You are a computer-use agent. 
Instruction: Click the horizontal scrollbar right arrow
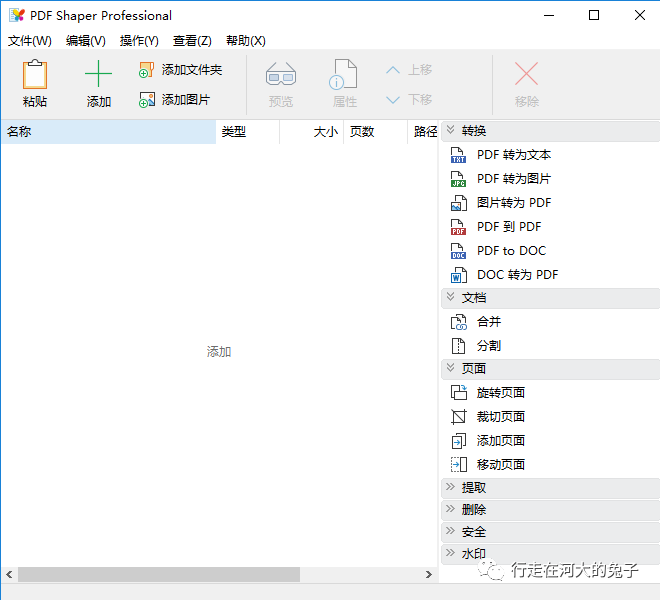(428, 574)
